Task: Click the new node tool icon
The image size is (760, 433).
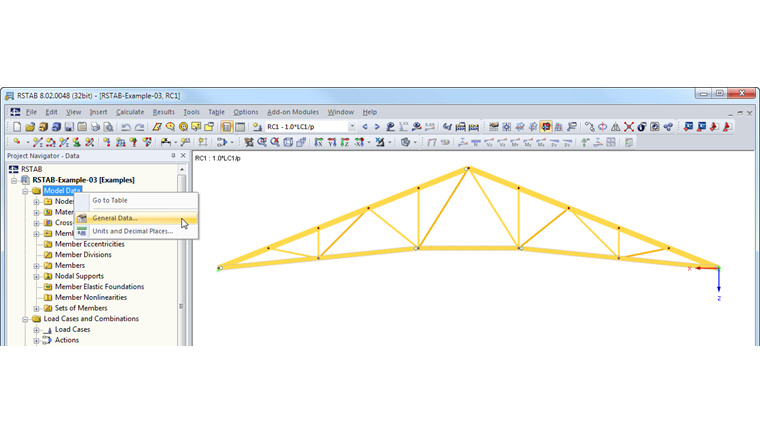Action: pyautogui.click(x=17, y=142)
